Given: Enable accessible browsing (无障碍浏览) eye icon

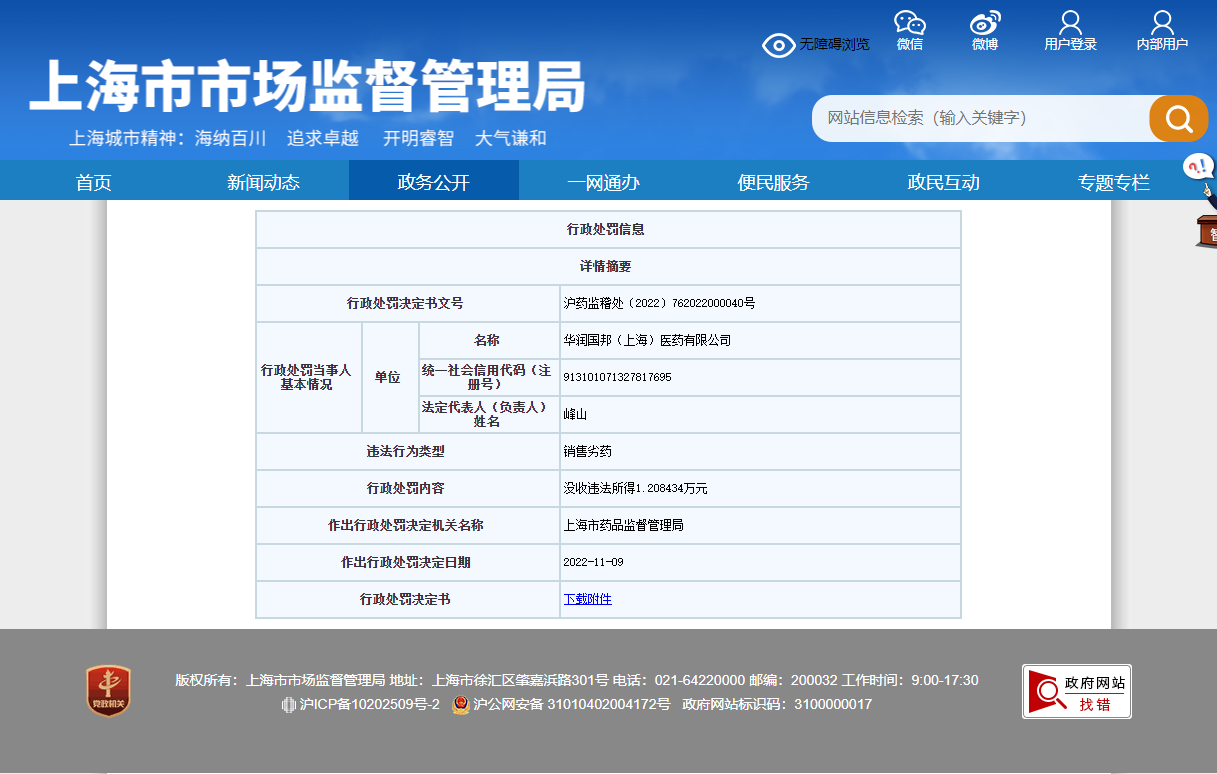Looking at the screenshot, I should pyautogui.click(x=778, y=45).
